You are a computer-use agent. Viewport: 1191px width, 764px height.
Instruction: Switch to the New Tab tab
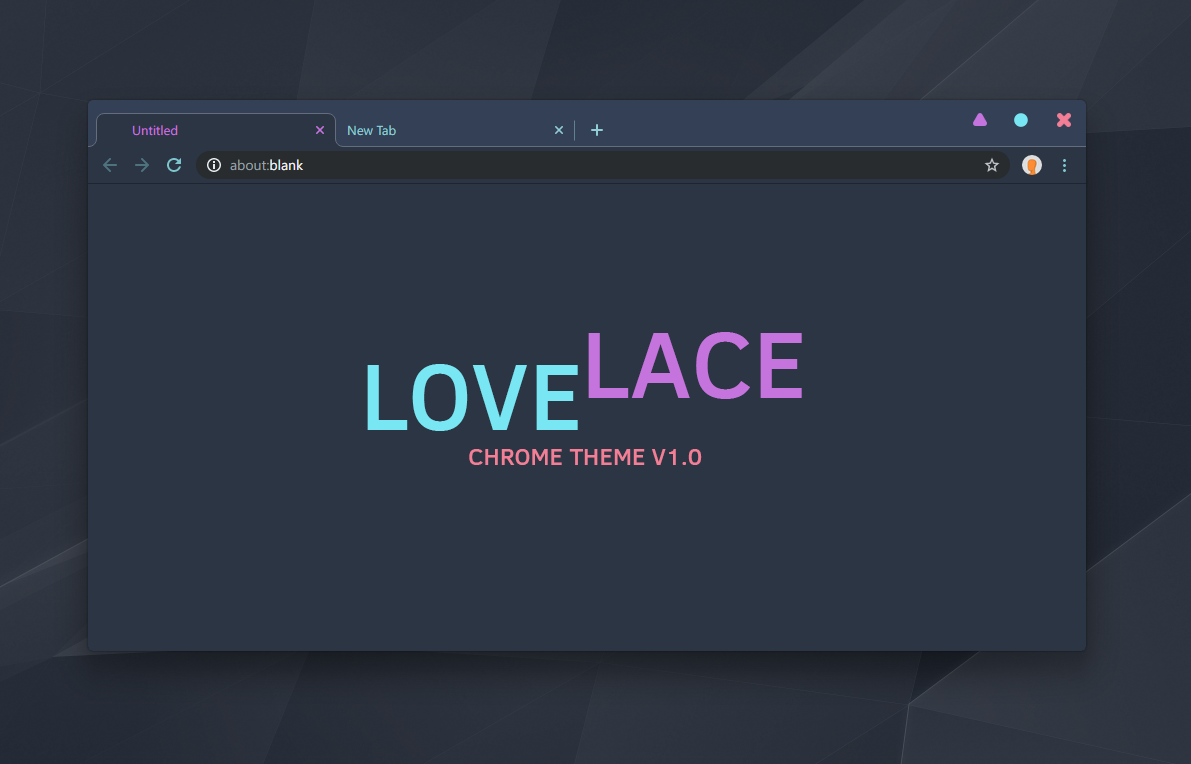click(x=440, y=130)
